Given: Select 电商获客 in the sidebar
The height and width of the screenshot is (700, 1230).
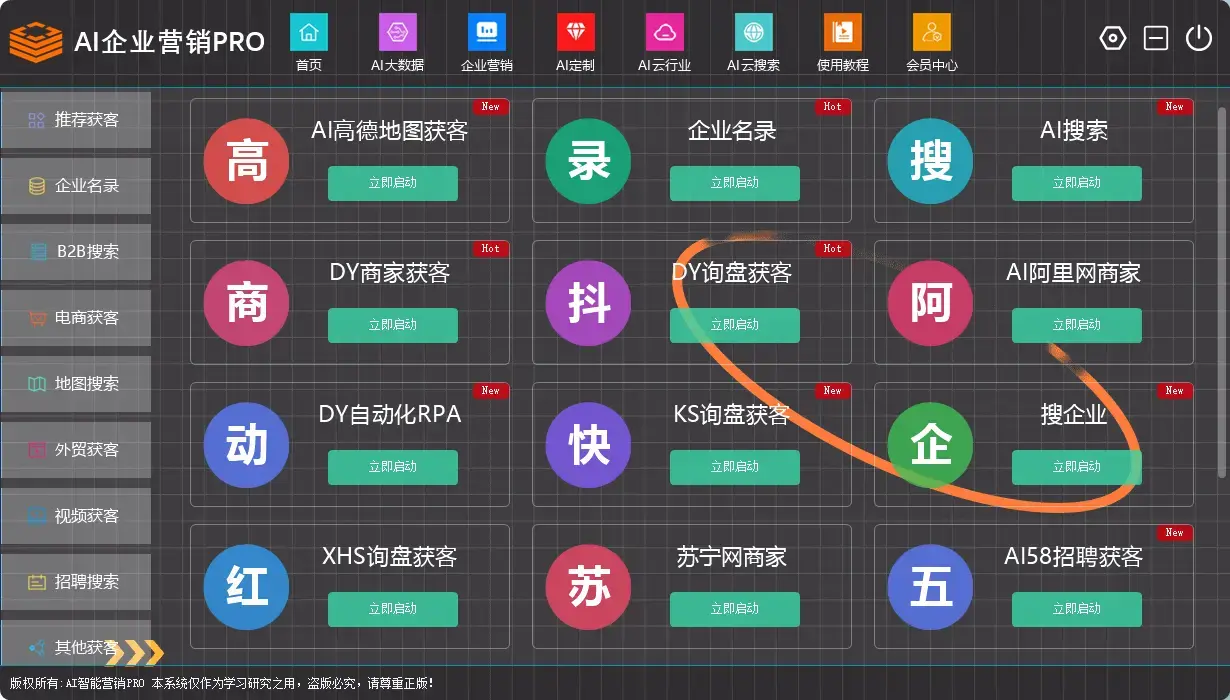Looking at the screenshot, I should click(x=76, y=318).
